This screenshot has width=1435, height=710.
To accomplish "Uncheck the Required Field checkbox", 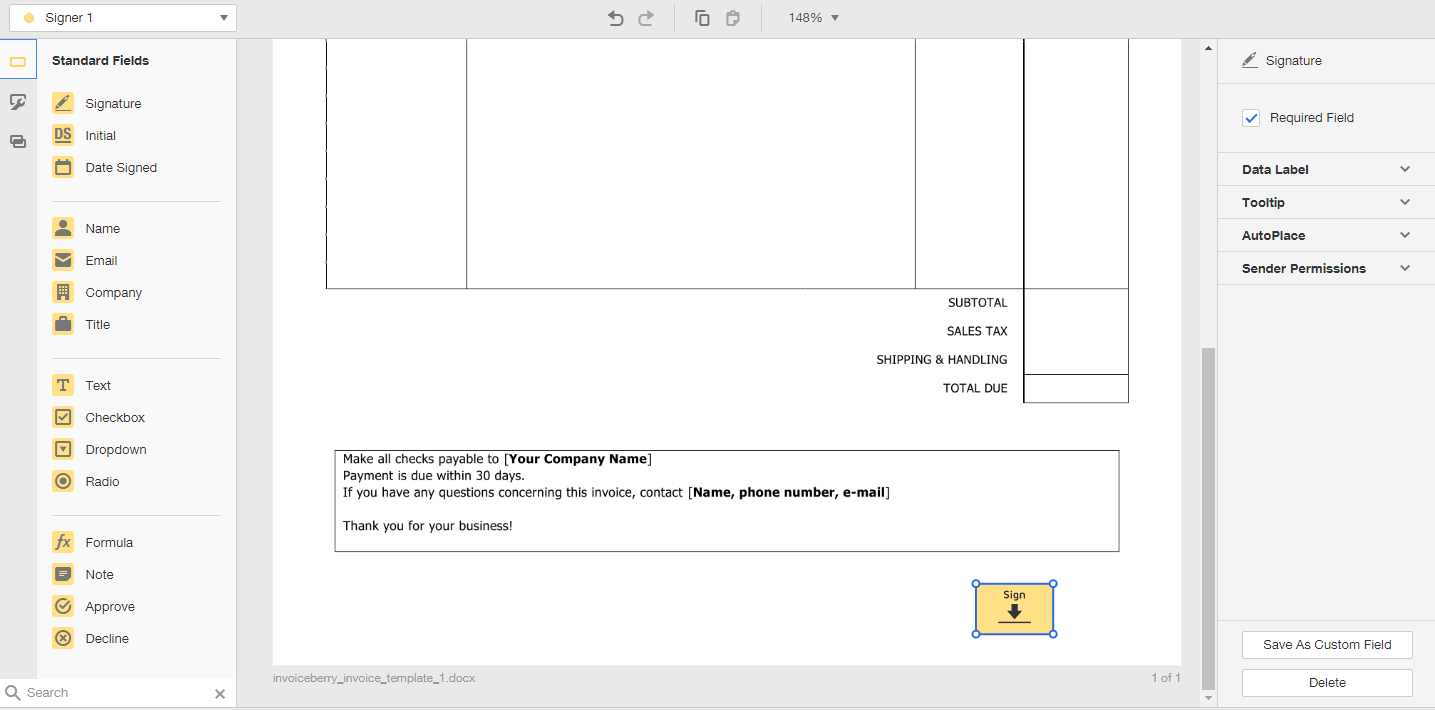I will point(1251,117).
